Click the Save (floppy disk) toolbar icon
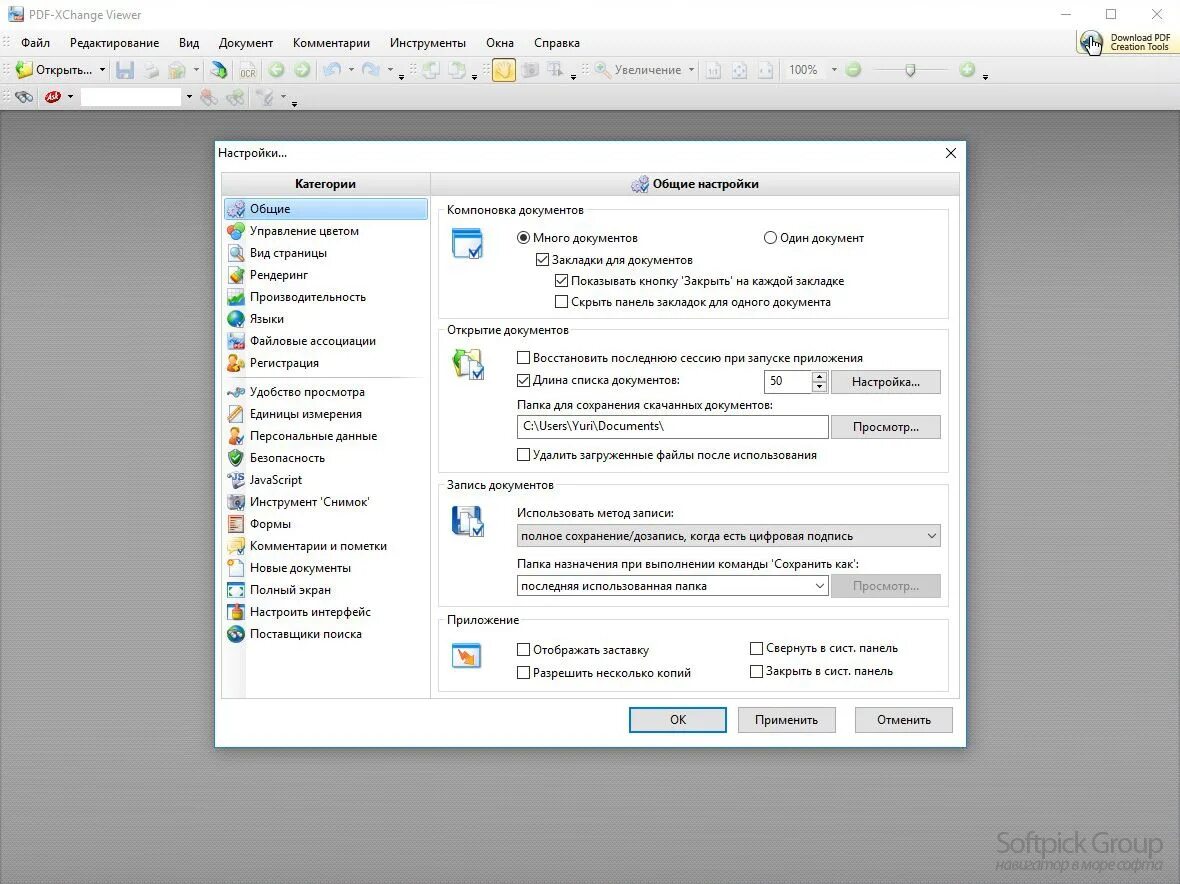 (125, 70)
